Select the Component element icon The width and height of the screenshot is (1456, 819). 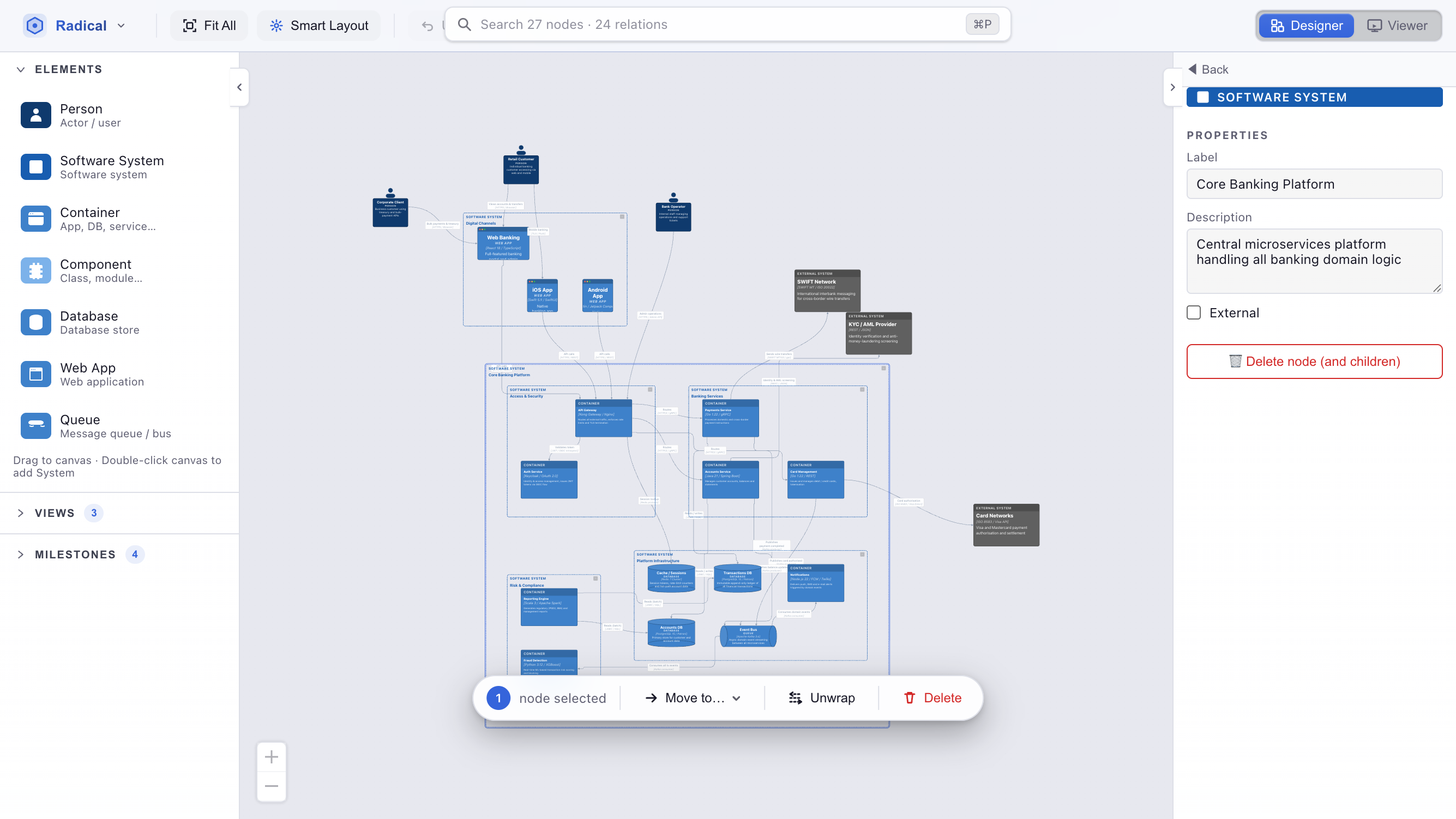pos(35,271)
